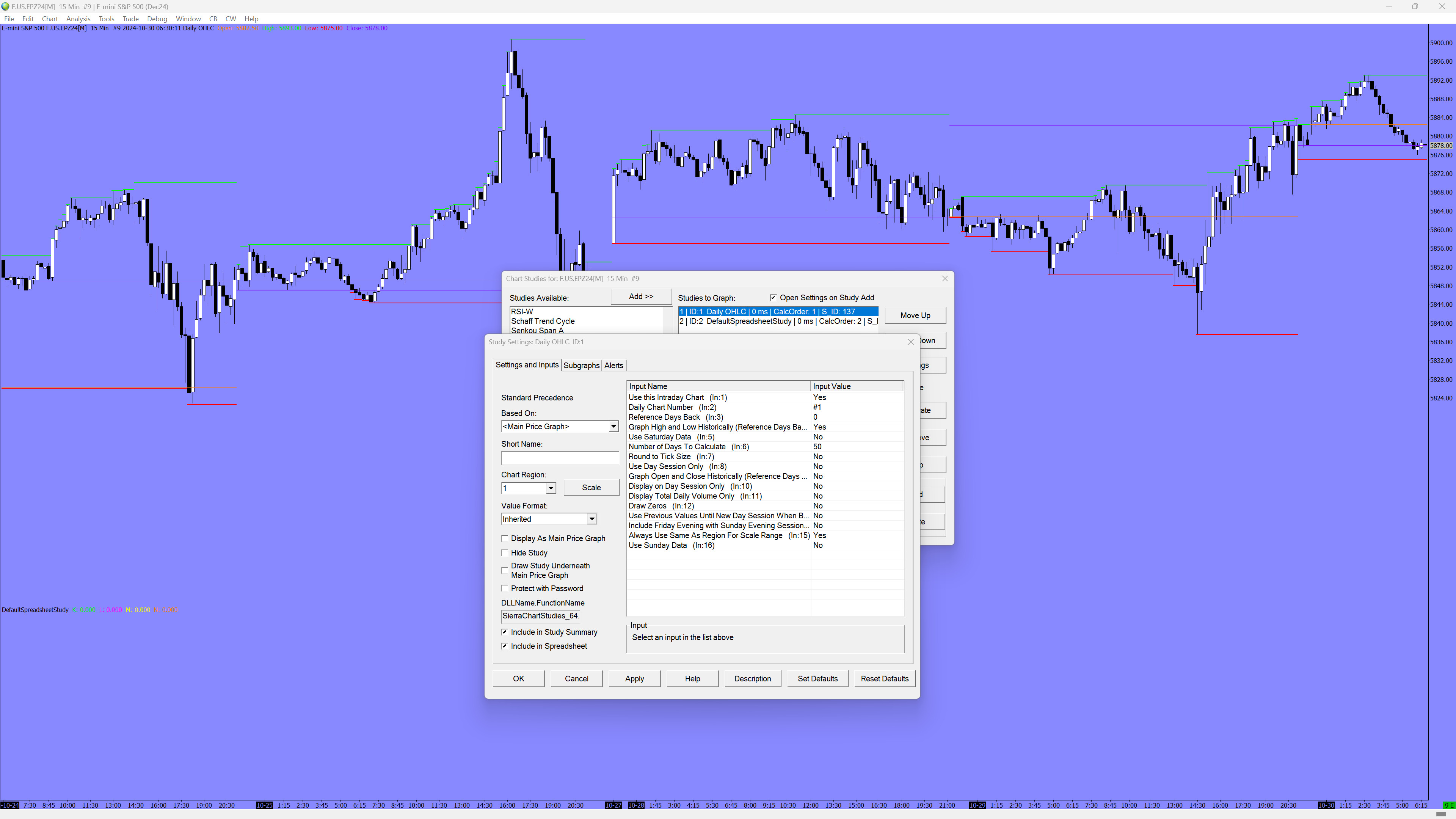This screenshot has height=819, width=1456.
Task: Expand the Chart Region dropdown
Action: tap(551, 488)
